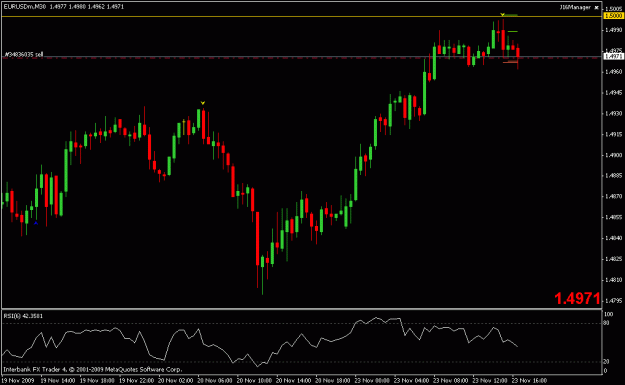This screenshot has width=625, height=385.
Task: Click the 20 Nov 02:00 time label
Action: tap(175, 381)
